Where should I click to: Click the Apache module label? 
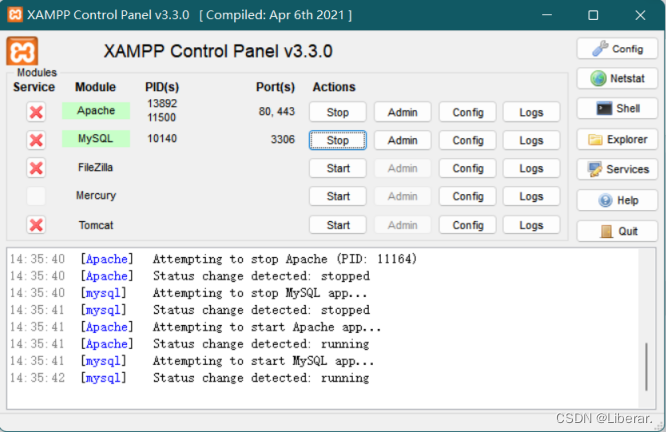point(96,111)
